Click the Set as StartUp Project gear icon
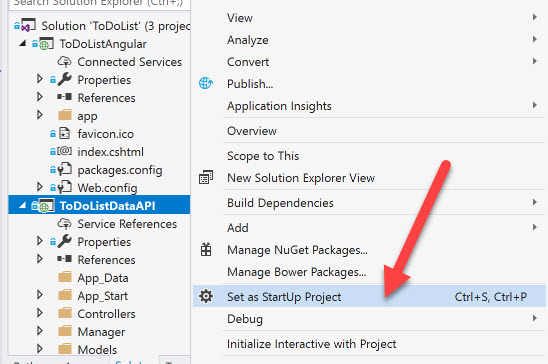This screenshot has width=548, height=364. [206, 296]
